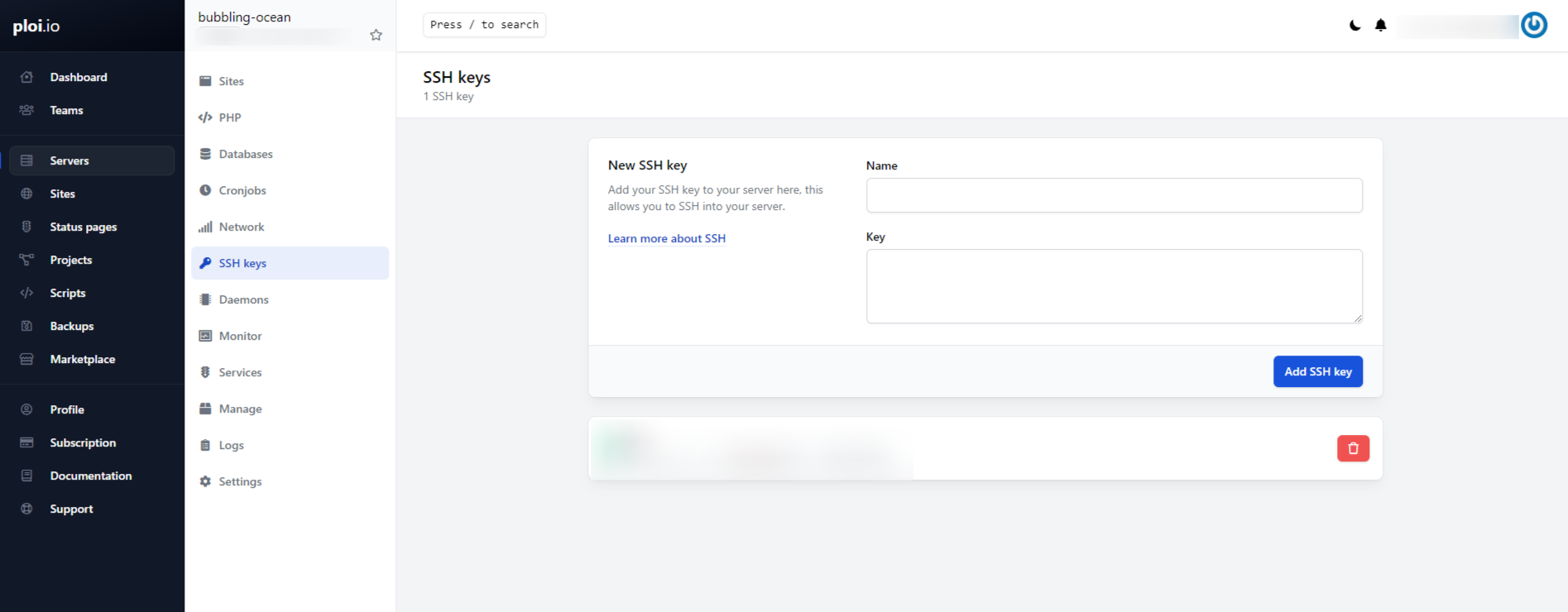The width and height of the screenshot is (1568, 612).
Task: Click the Settings gear icon in the server menu
Action: (205, 481)
